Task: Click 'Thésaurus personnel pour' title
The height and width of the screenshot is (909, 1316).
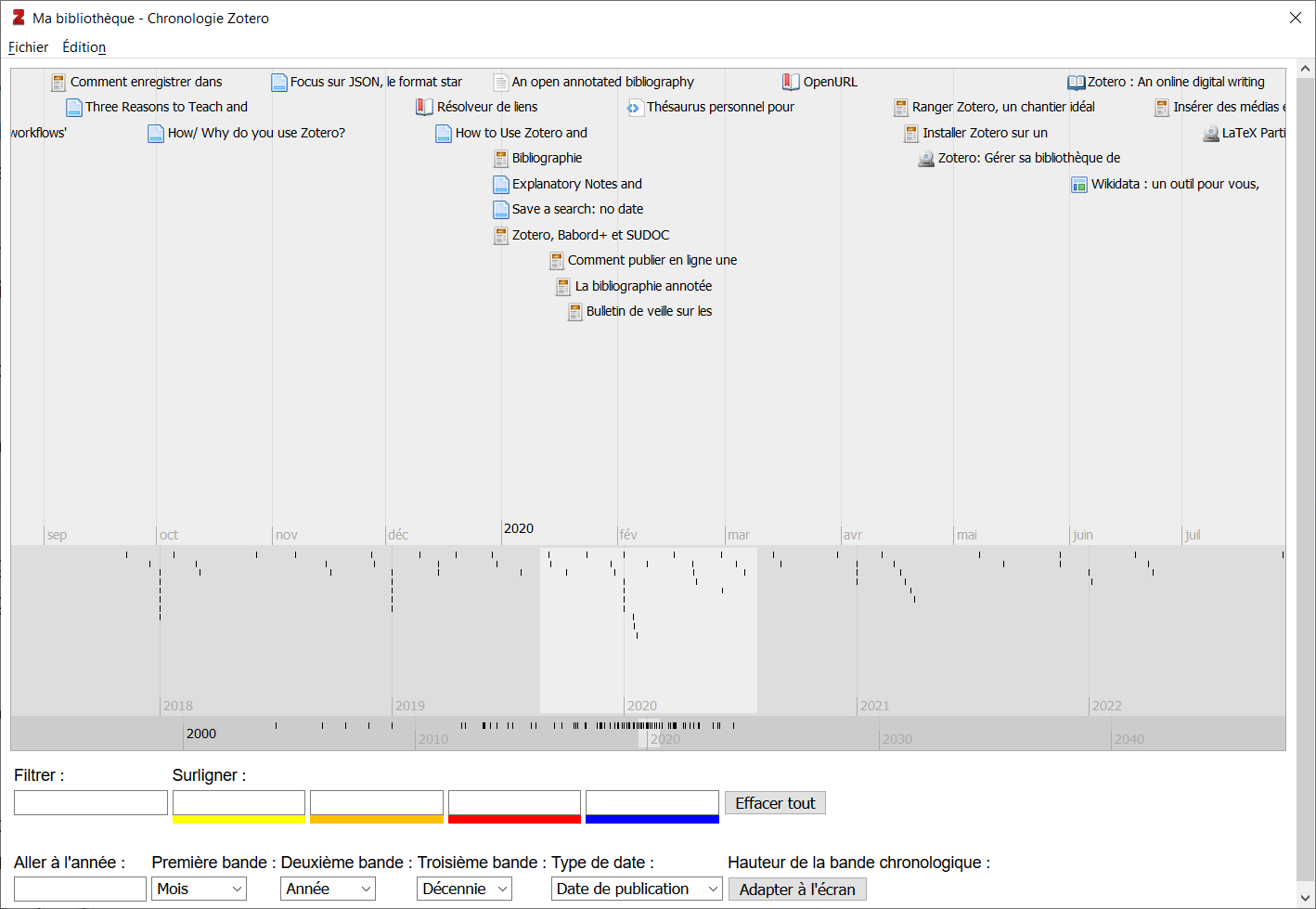Action: pos(720,107)
